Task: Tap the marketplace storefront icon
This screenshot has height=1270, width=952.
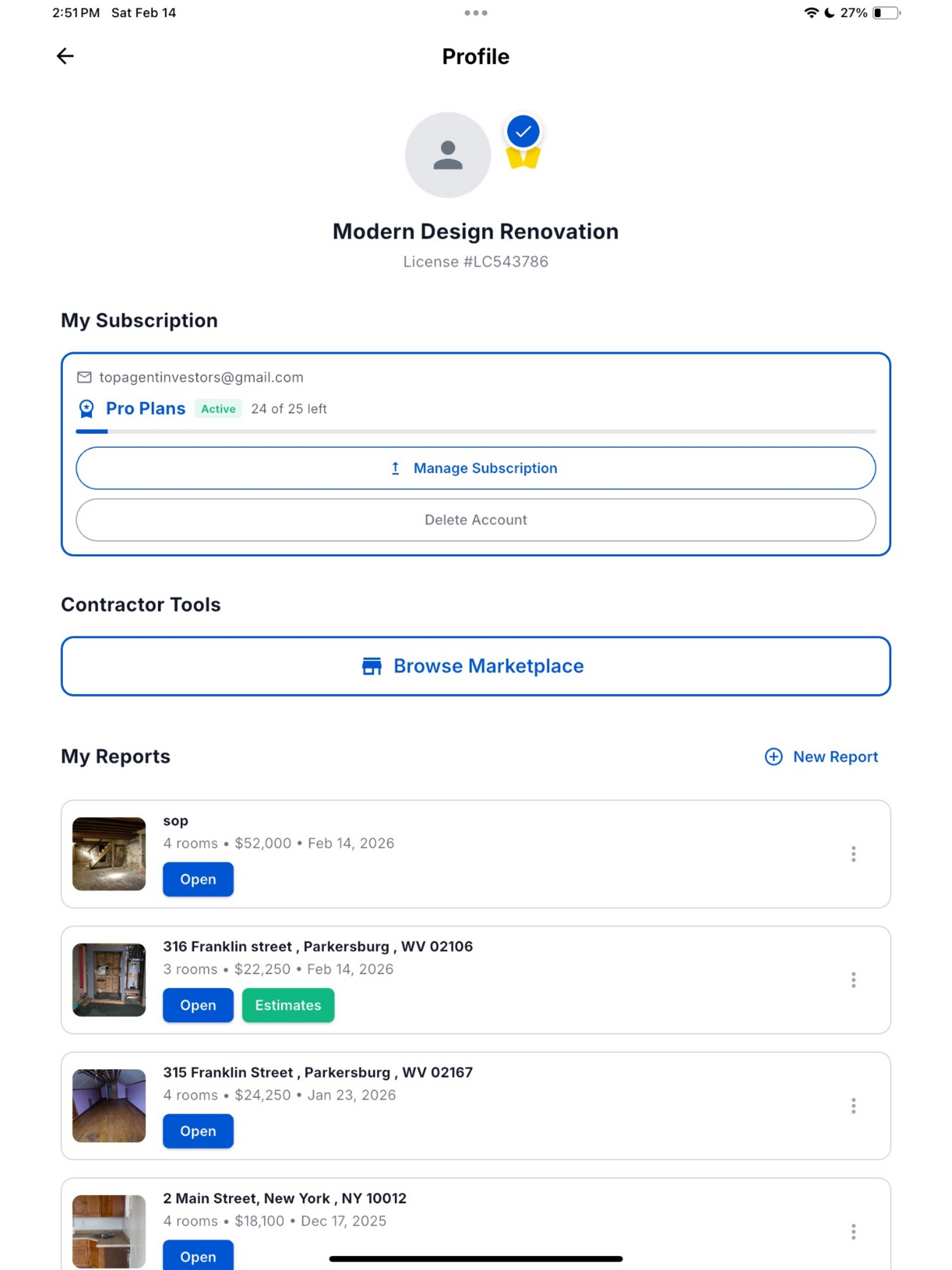Action: click(x=371, y=666)
